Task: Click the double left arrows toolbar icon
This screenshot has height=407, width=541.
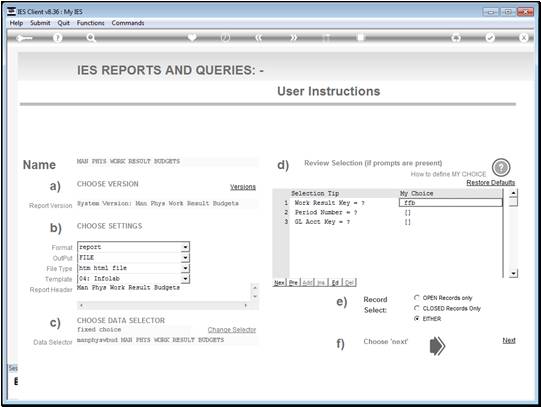Action: coord(258,38)
